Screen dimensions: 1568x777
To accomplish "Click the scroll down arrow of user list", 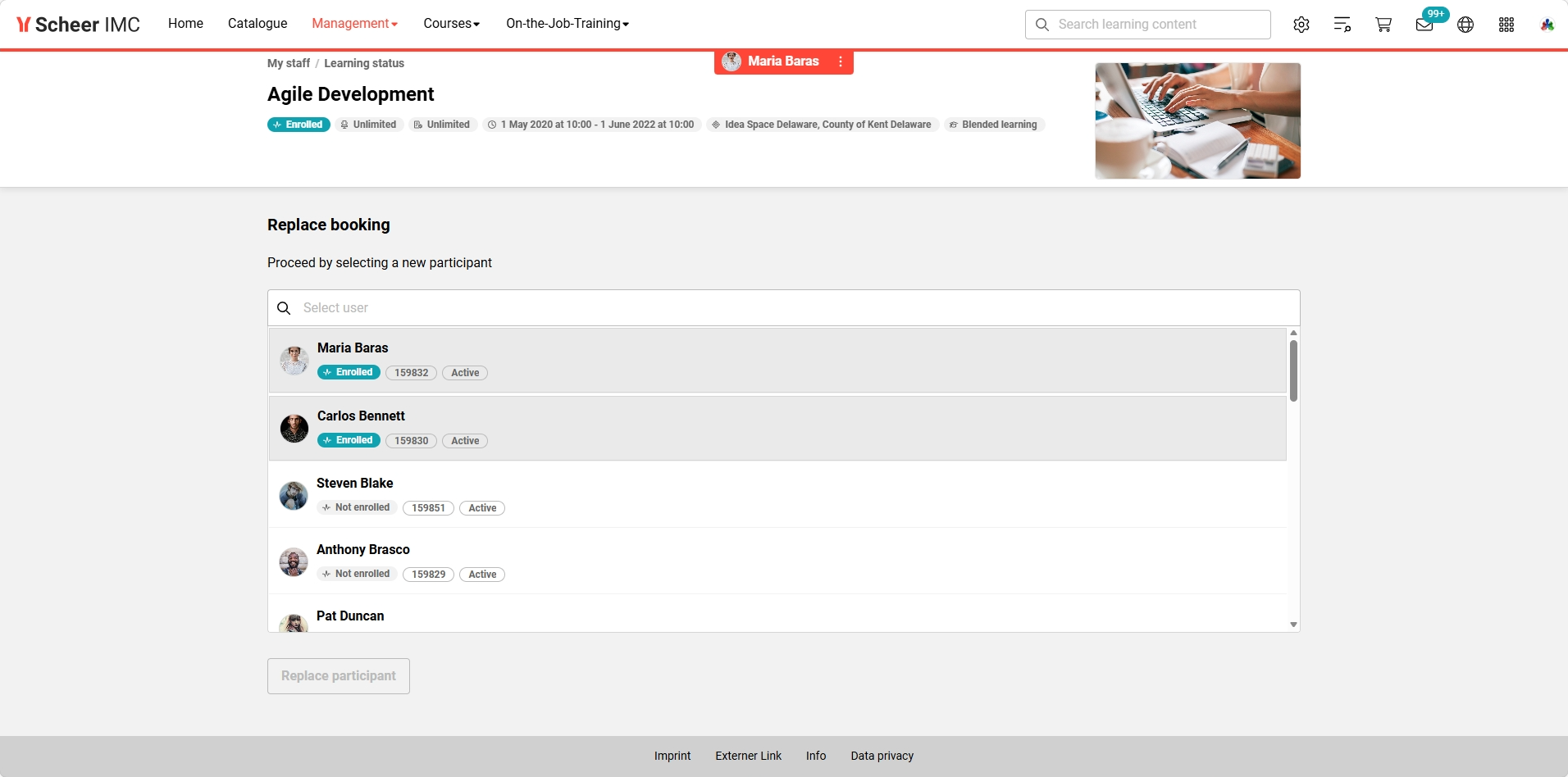I will [1293, 625].
